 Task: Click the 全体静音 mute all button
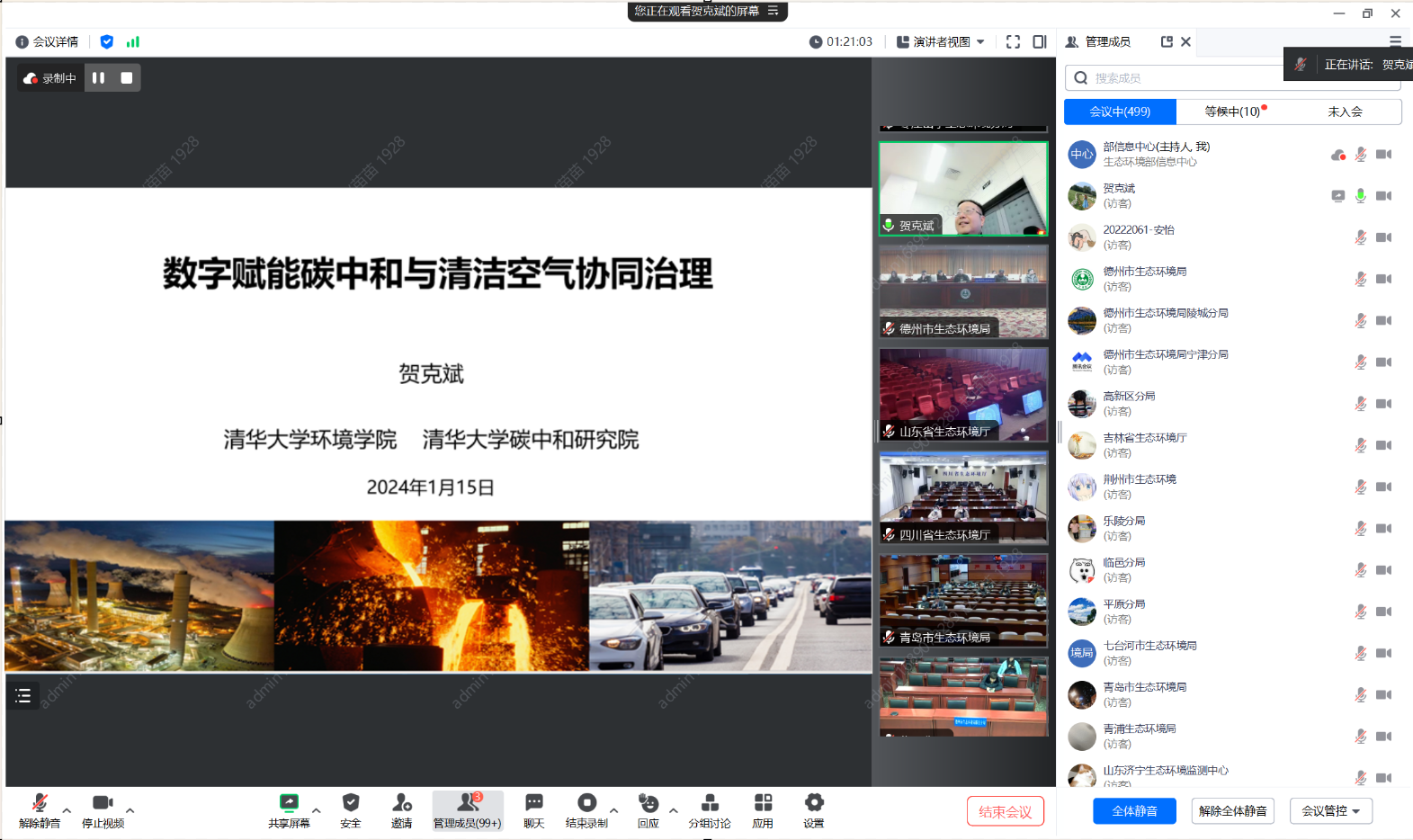coord(1134,811)
